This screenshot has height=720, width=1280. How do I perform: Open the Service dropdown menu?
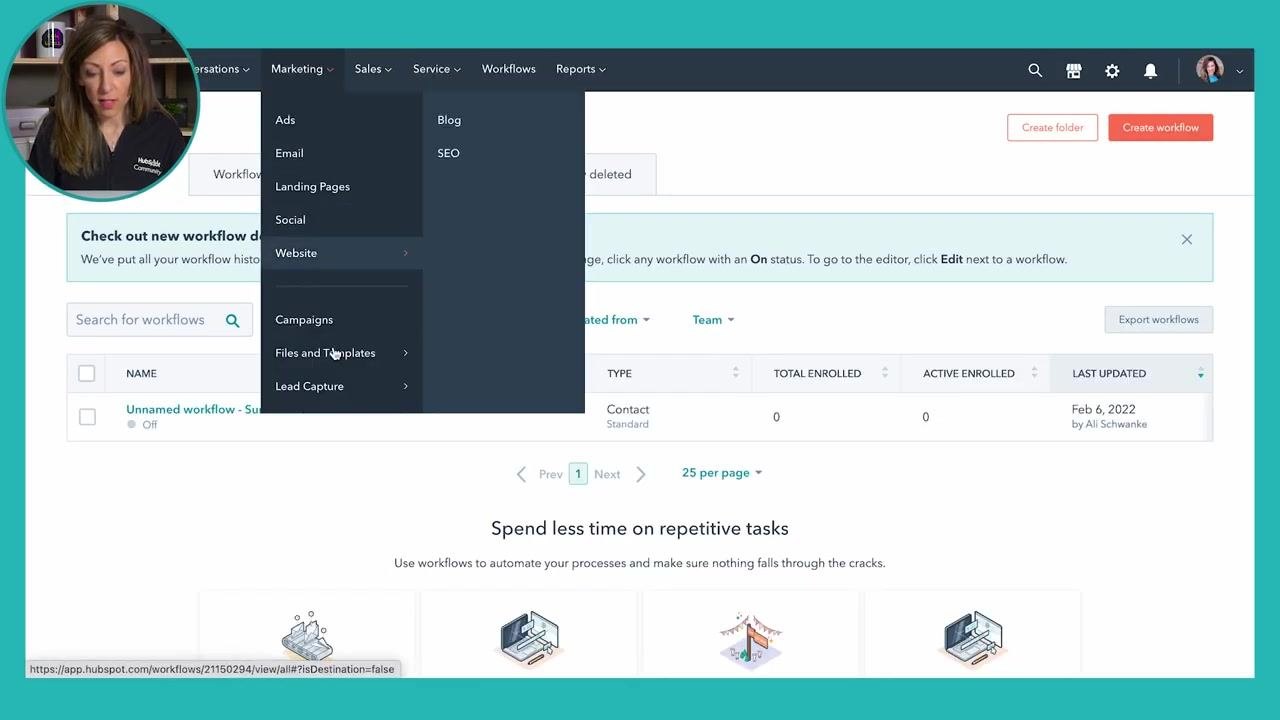437,69
